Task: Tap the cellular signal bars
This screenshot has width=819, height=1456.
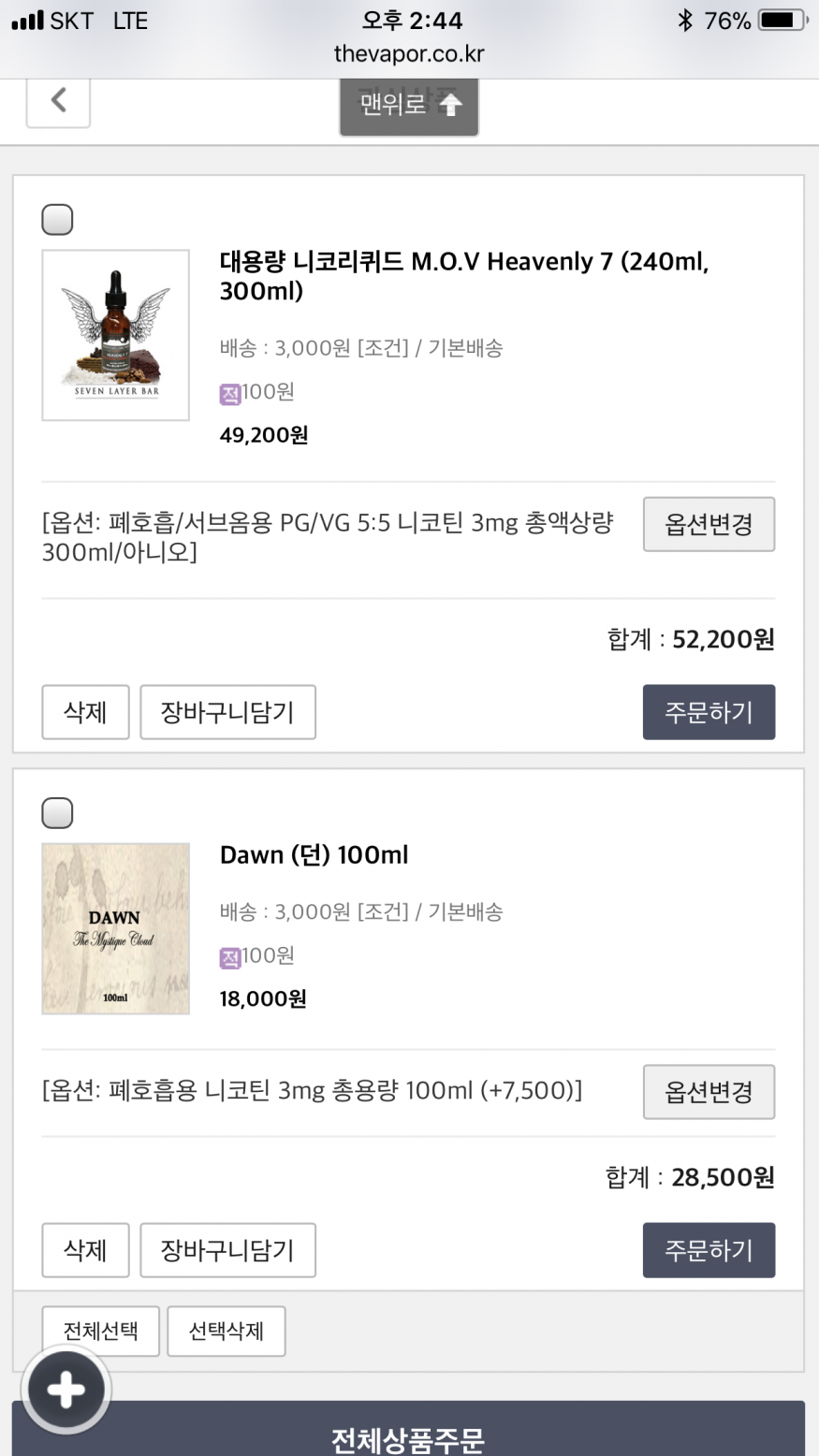Action: pyautogui.click(x=28, y=21)
